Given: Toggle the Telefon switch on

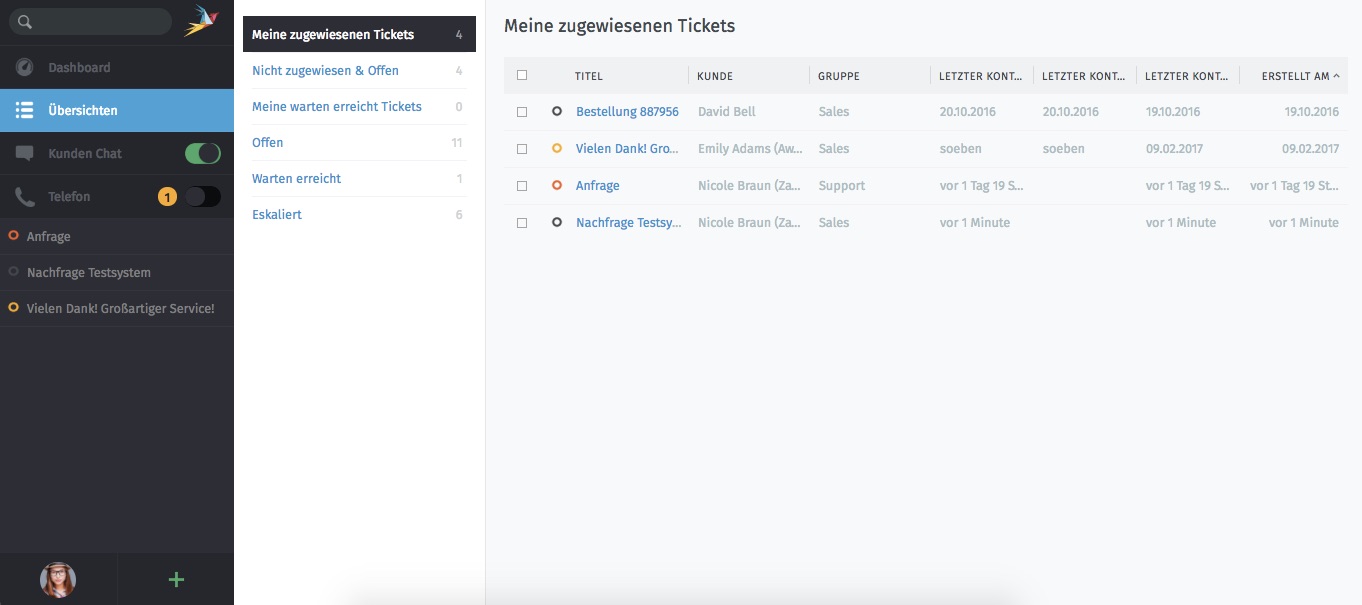Looking at the screenshot, I should (x=203, y=197).
